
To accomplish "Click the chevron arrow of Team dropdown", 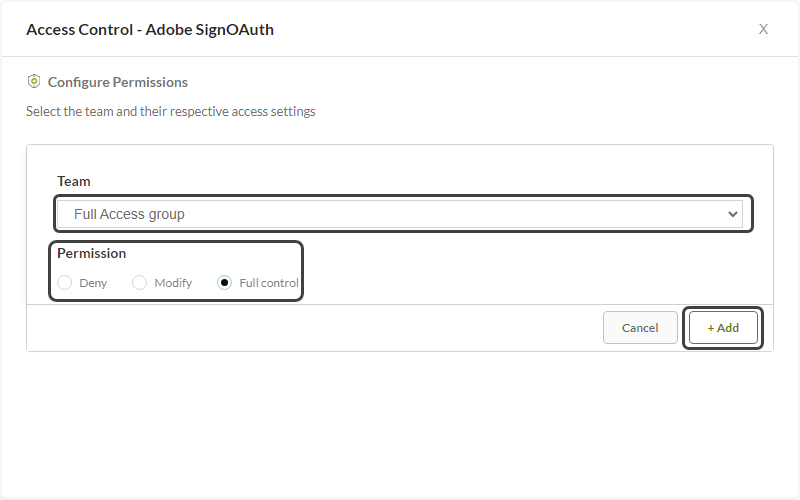I will [733, 214].
